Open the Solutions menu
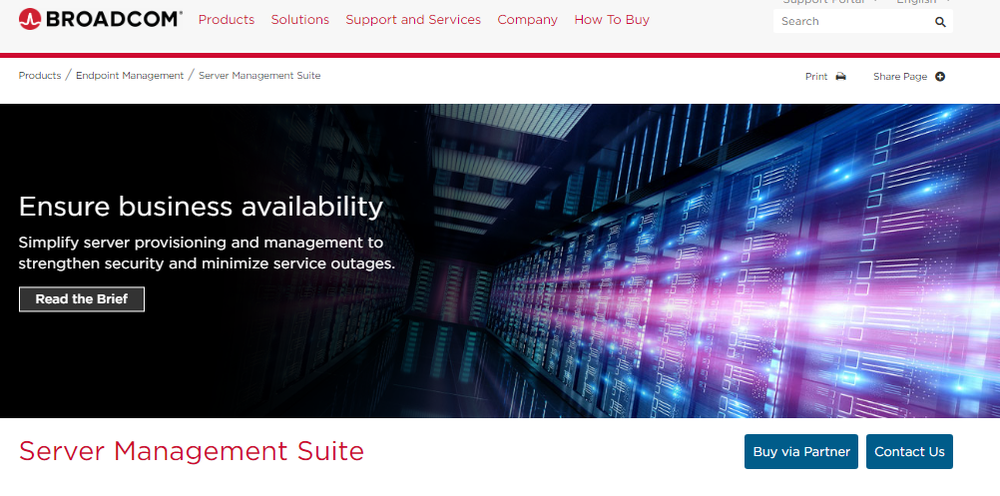This screenshot has width=1000, height=496. click(300, 20)
